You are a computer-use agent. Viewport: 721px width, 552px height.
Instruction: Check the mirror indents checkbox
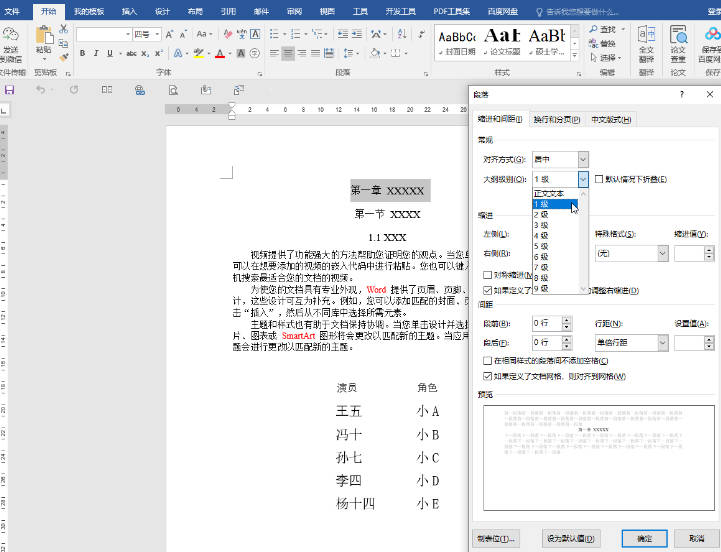487,275
